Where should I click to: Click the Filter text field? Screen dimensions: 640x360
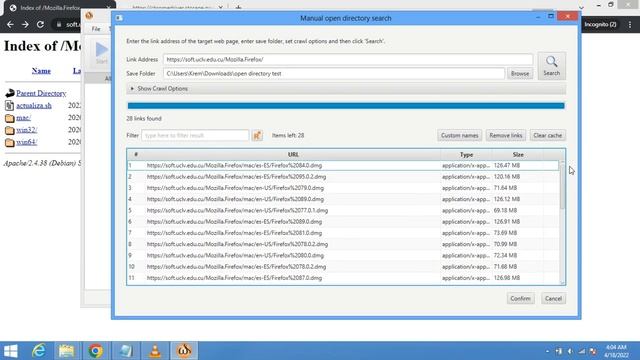point(195,135)
